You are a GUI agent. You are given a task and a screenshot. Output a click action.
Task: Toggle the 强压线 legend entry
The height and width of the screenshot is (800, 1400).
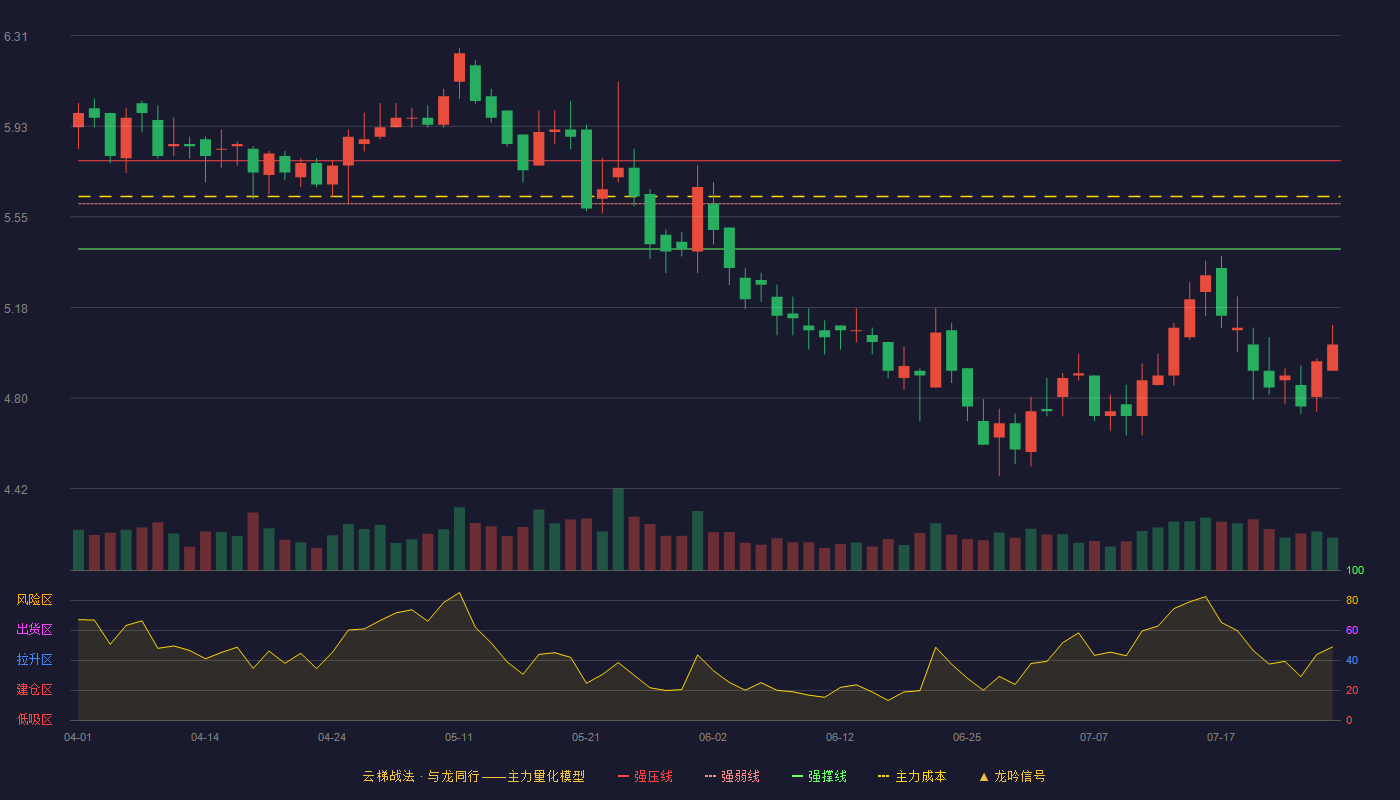(x=645, y=776)
